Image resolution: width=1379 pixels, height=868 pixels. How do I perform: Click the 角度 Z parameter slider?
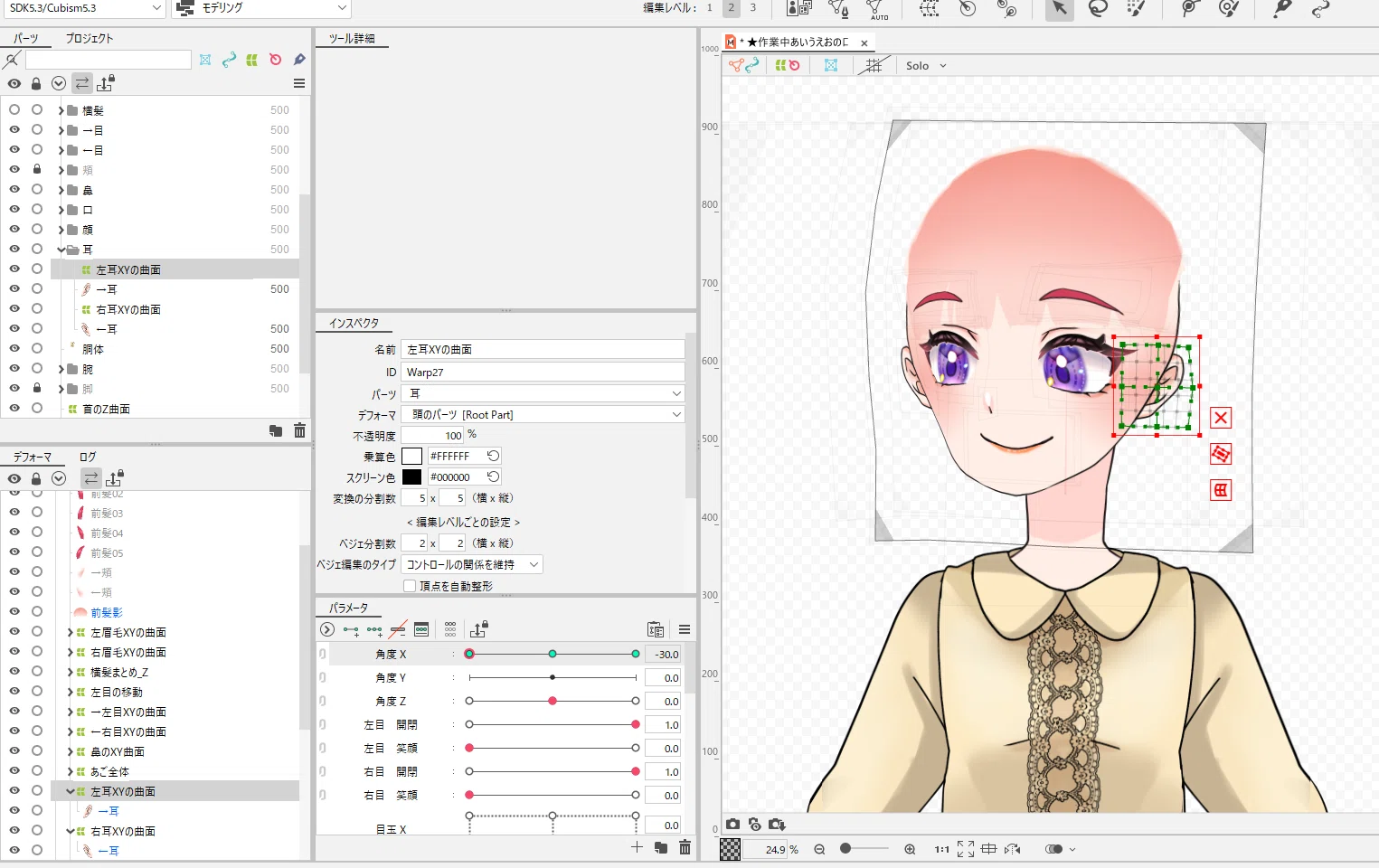coord(553,701)
